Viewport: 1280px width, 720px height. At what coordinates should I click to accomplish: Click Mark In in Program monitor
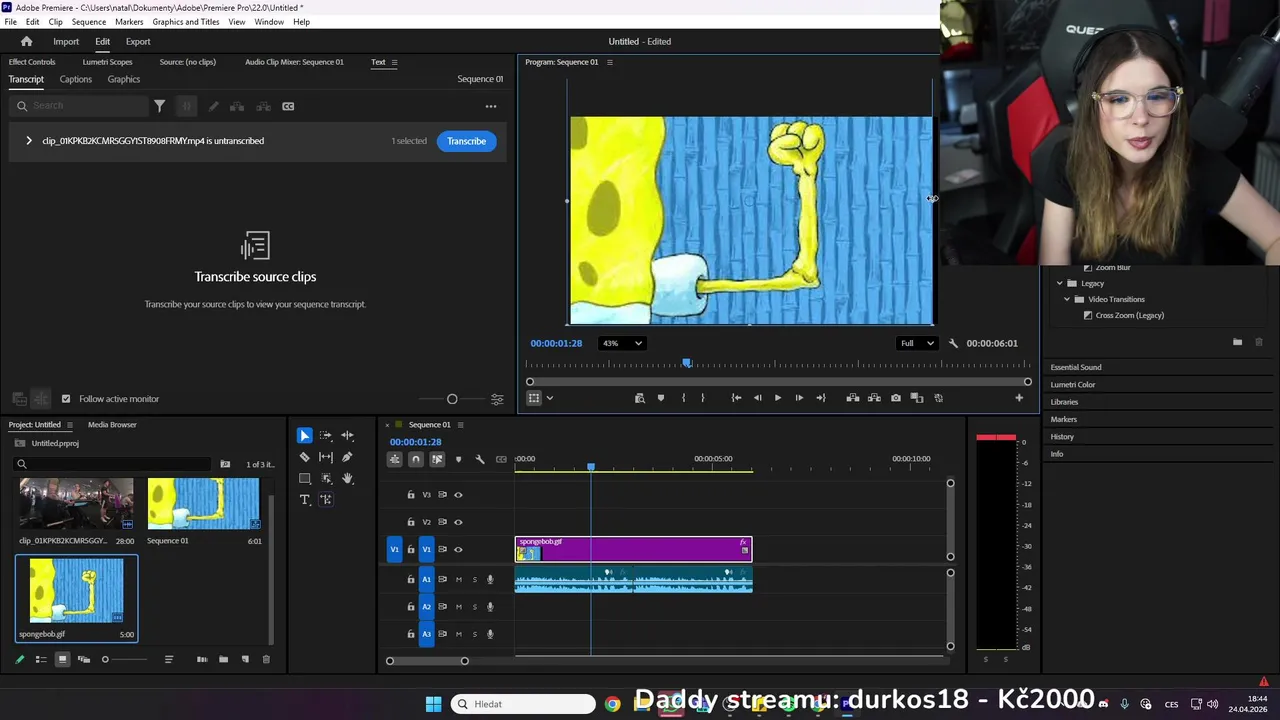tap(683, 398)
